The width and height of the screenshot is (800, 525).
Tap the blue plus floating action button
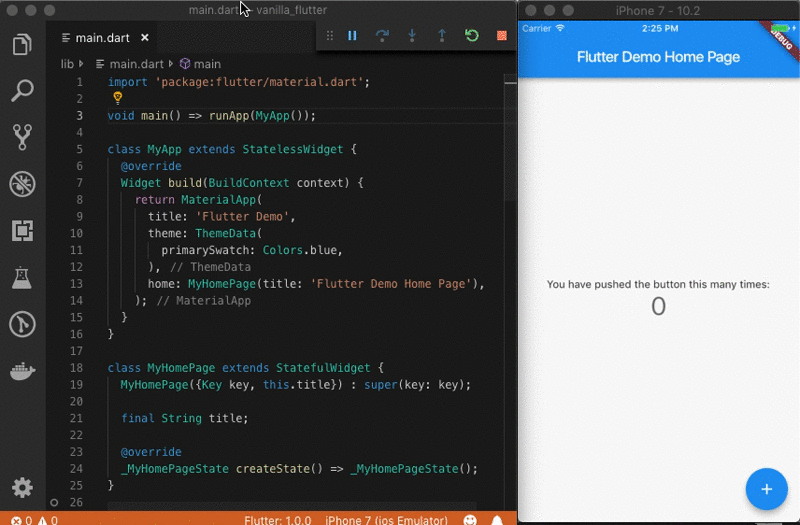(766, 489)
